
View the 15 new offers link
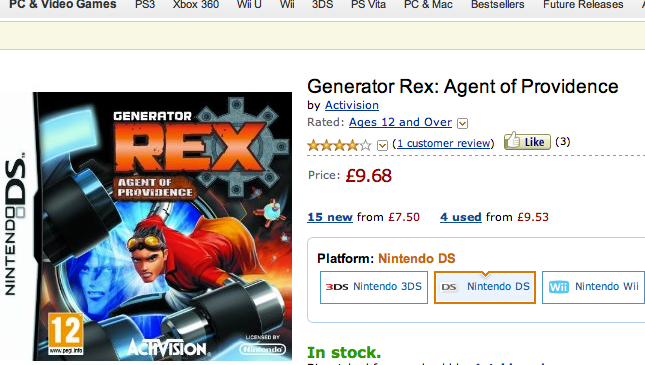(330, 217)
